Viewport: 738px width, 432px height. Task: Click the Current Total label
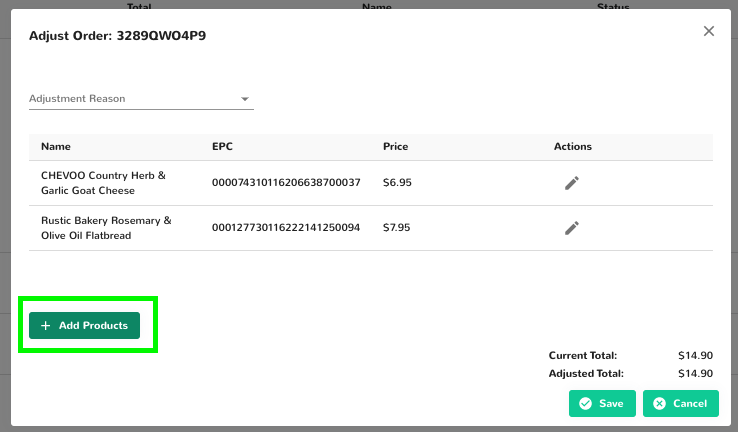click(x=583, y=356)
